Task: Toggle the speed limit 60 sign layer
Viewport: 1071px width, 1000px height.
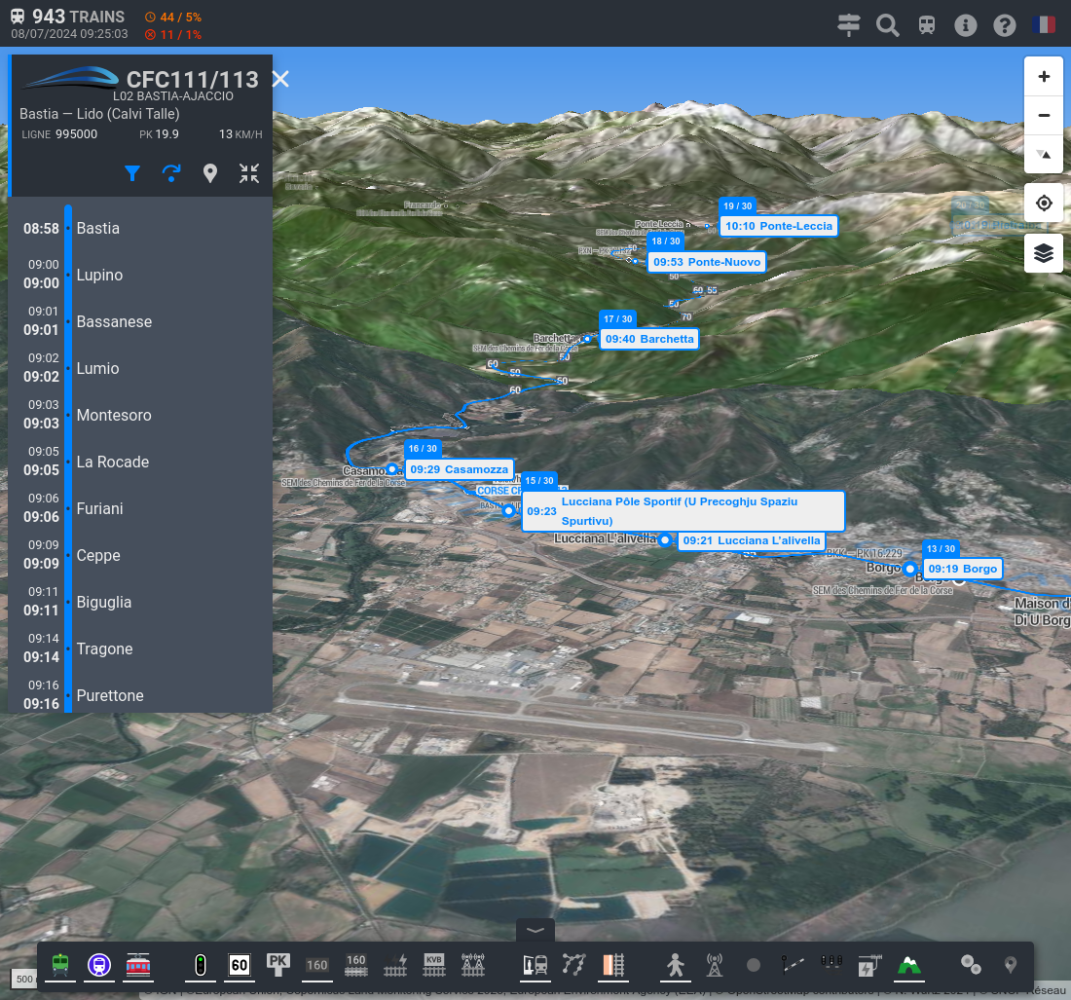Action: point(239,965)
